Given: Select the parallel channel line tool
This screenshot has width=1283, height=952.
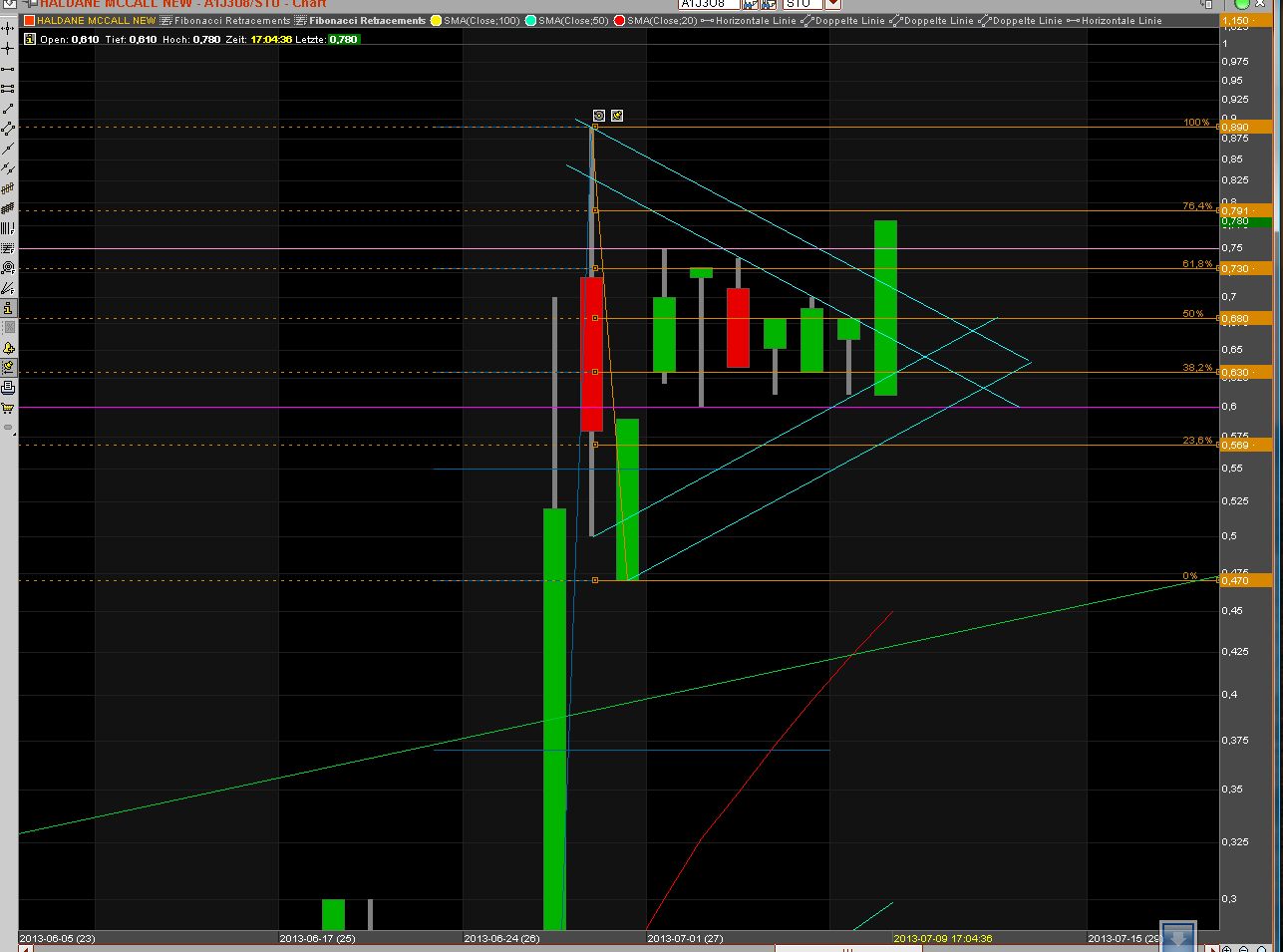Looking at the screenshot, I should pyautogui.click(x=8, y=129).
